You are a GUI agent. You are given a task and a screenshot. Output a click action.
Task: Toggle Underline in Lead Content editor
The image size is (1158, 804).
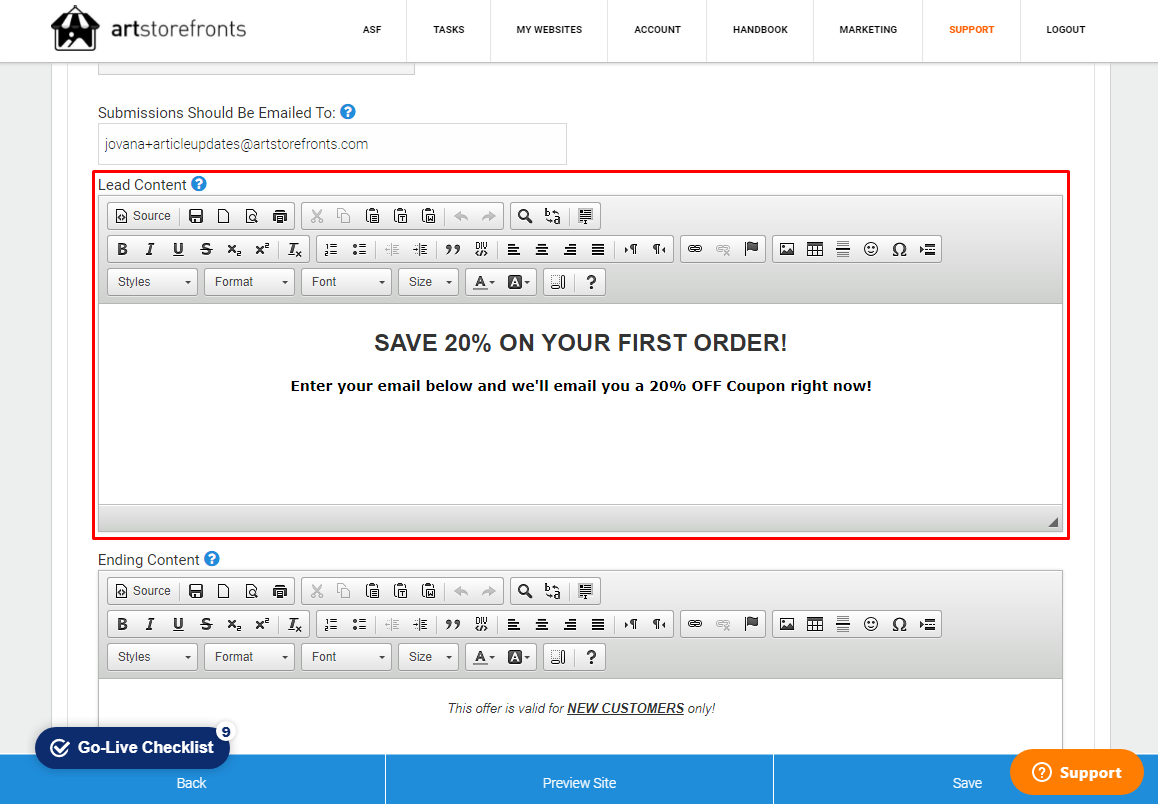178,249
